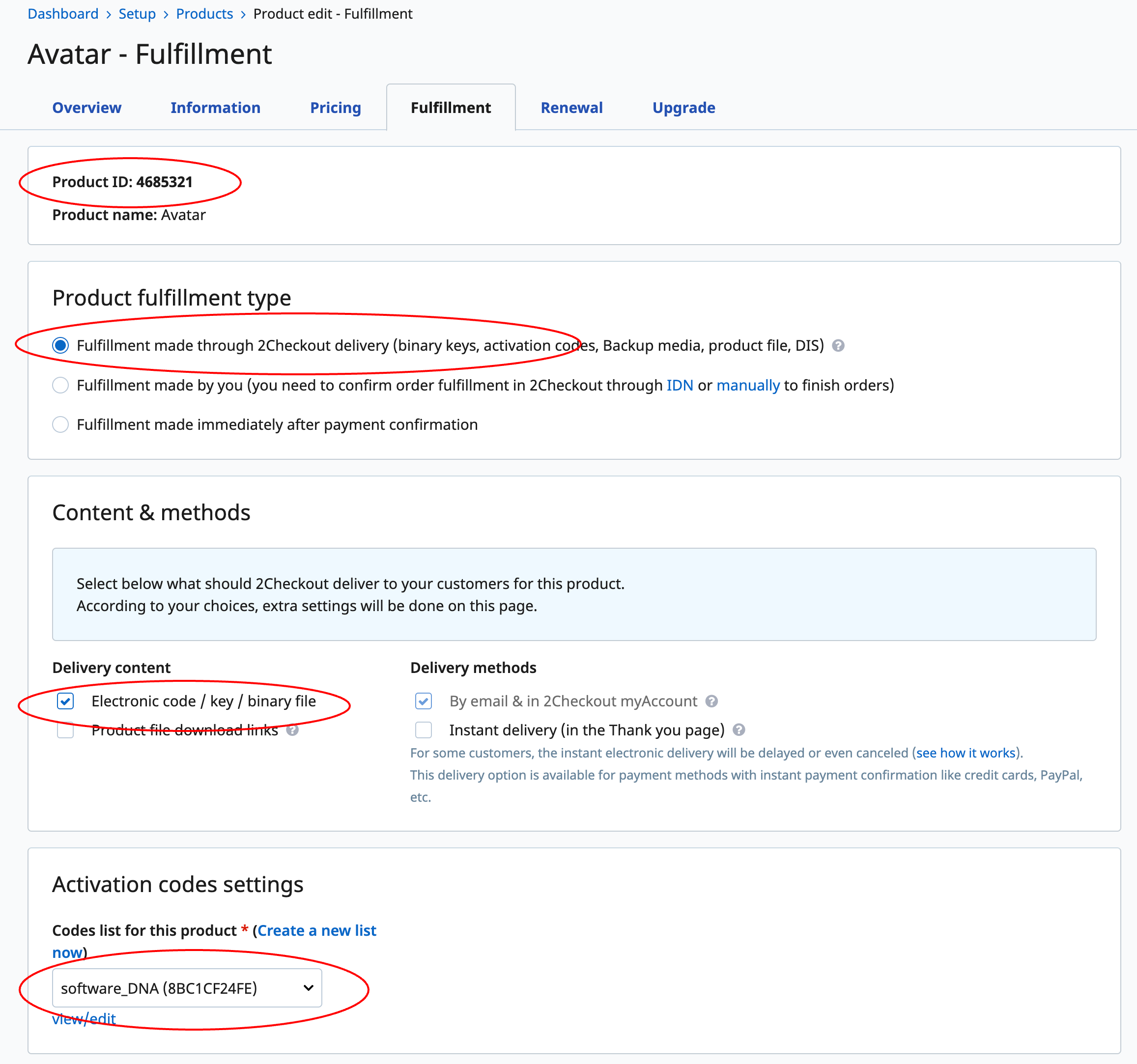Select Fulfillment made through 2Checkout delivery radio

click(60, 345)
